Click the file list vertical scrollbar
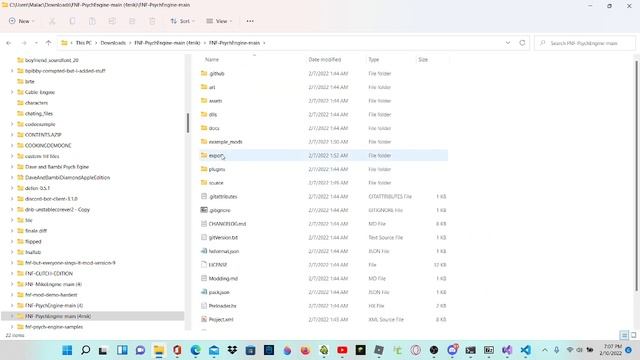The width and height of the screenshot is (640, 360). click(x=636, y=176)
